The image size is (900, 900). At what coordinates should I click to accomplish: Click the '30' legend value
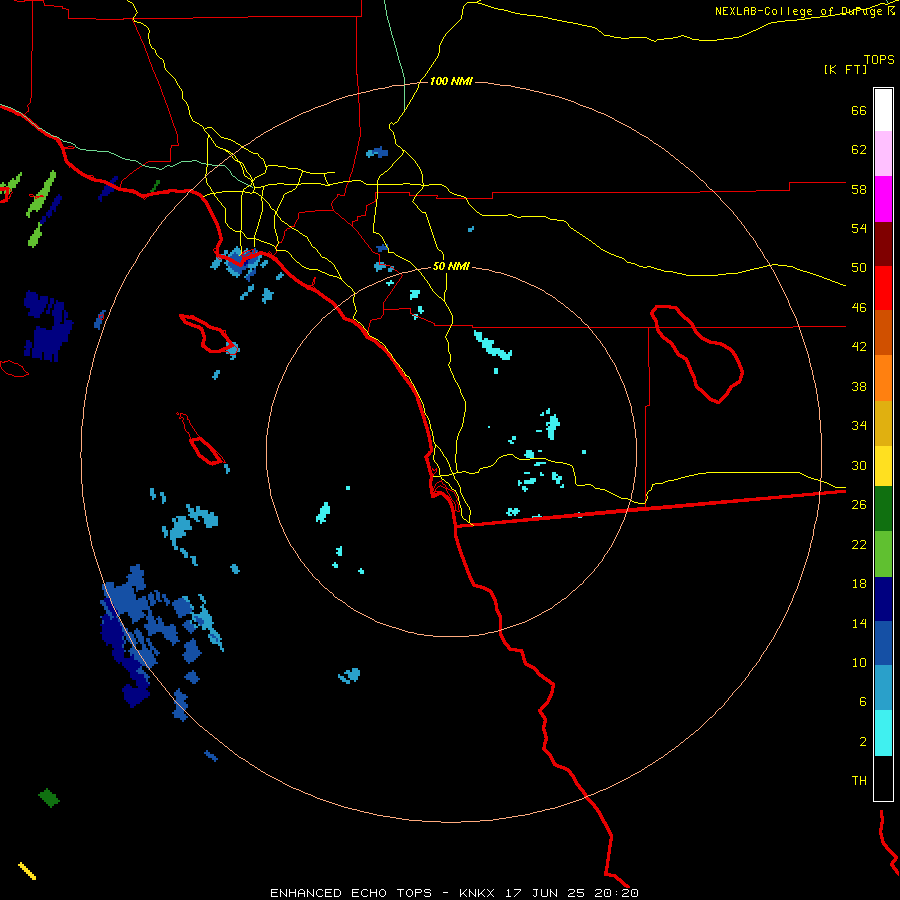[x=859, y=465]
